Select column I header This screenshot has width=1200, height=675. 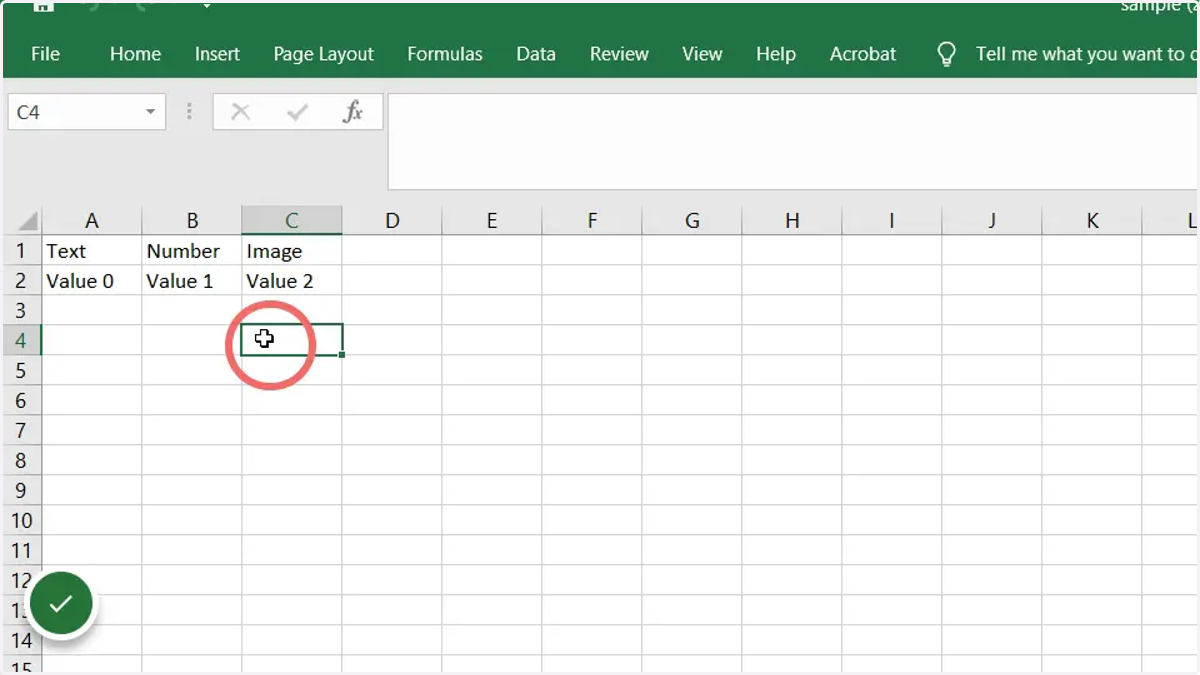tap(892, 221)
